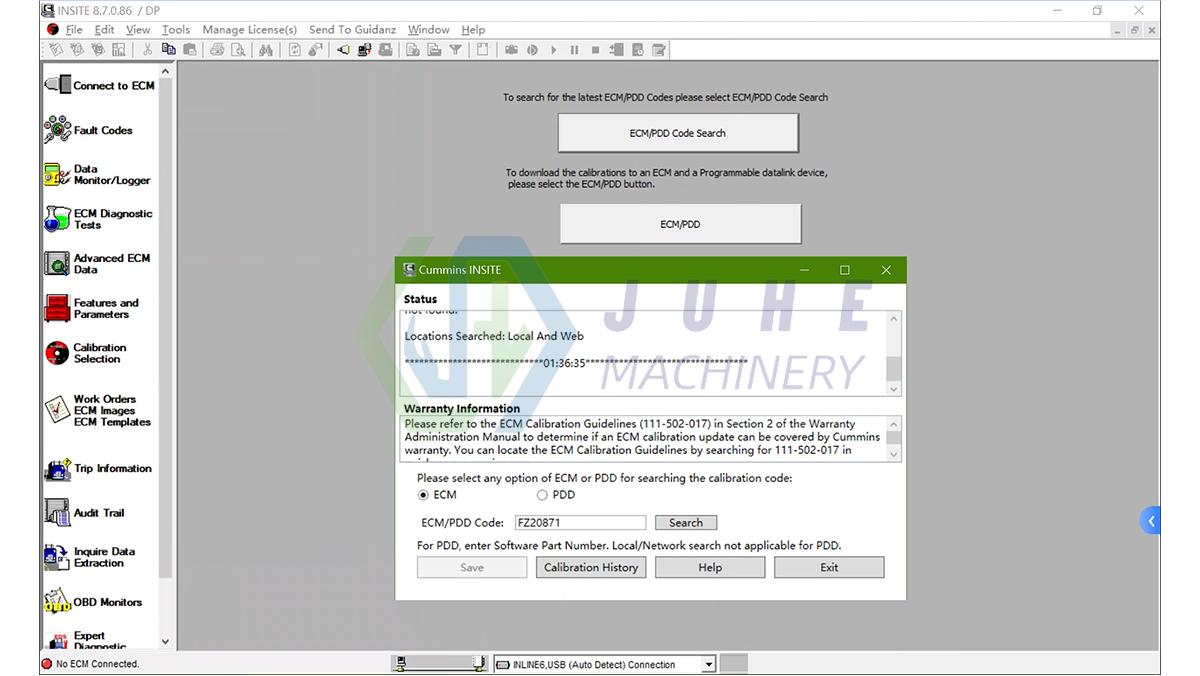Click the Calibration History button
Viewport: 1200px width, 676px height.
[591, 567]
